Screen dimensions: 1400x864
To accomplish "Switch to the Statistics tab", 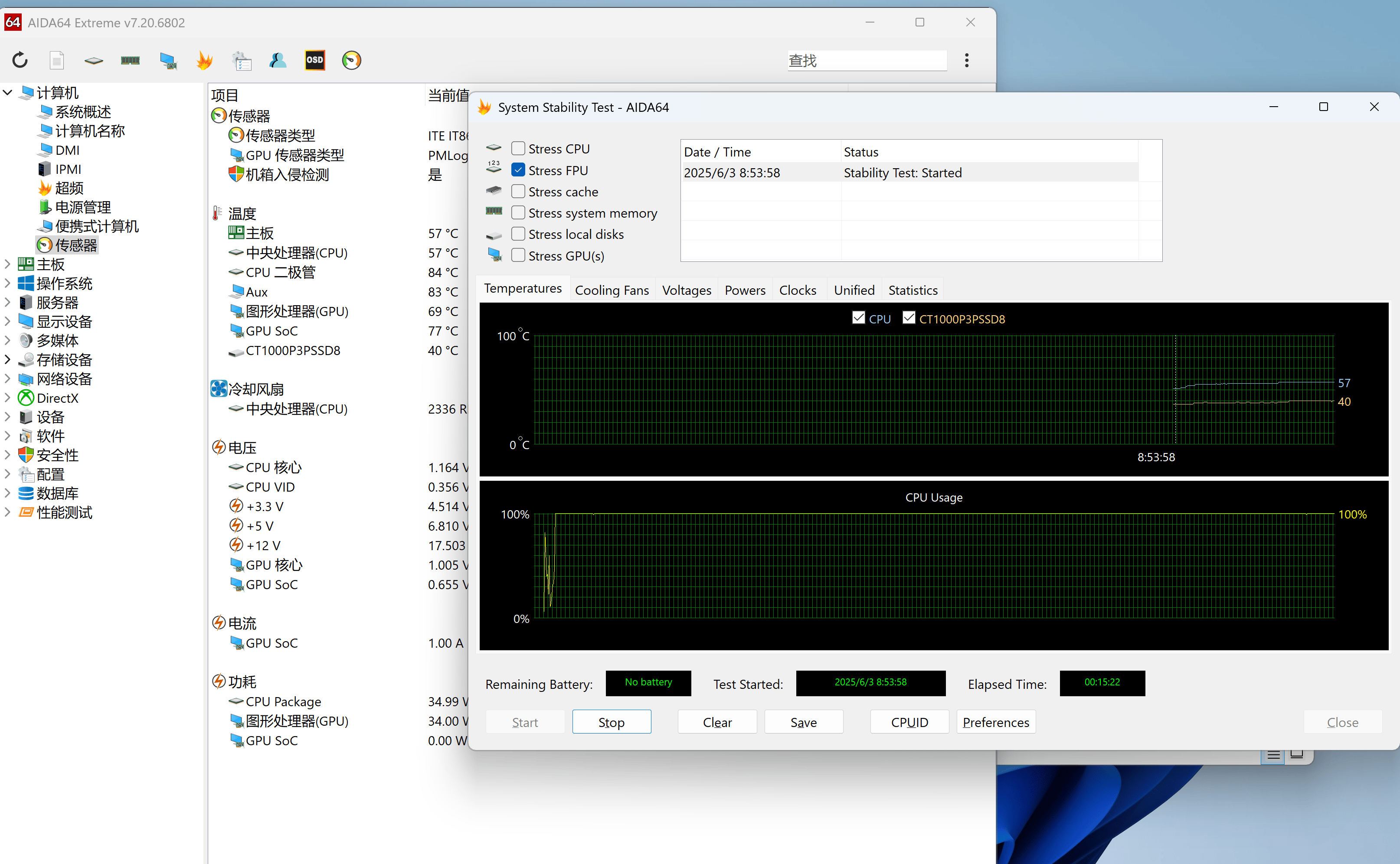I will (913, 290).
